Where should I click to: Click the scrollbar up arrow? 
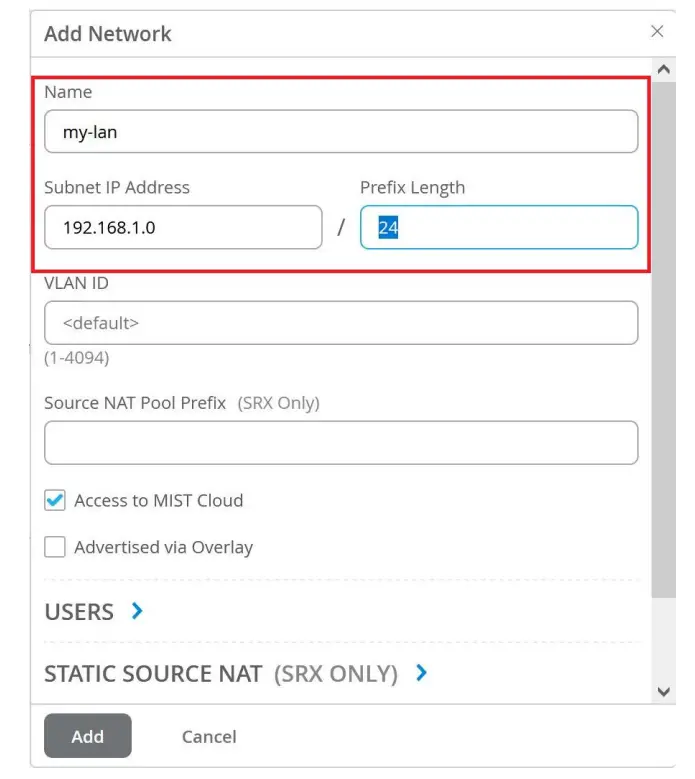[x=663, y=70]
